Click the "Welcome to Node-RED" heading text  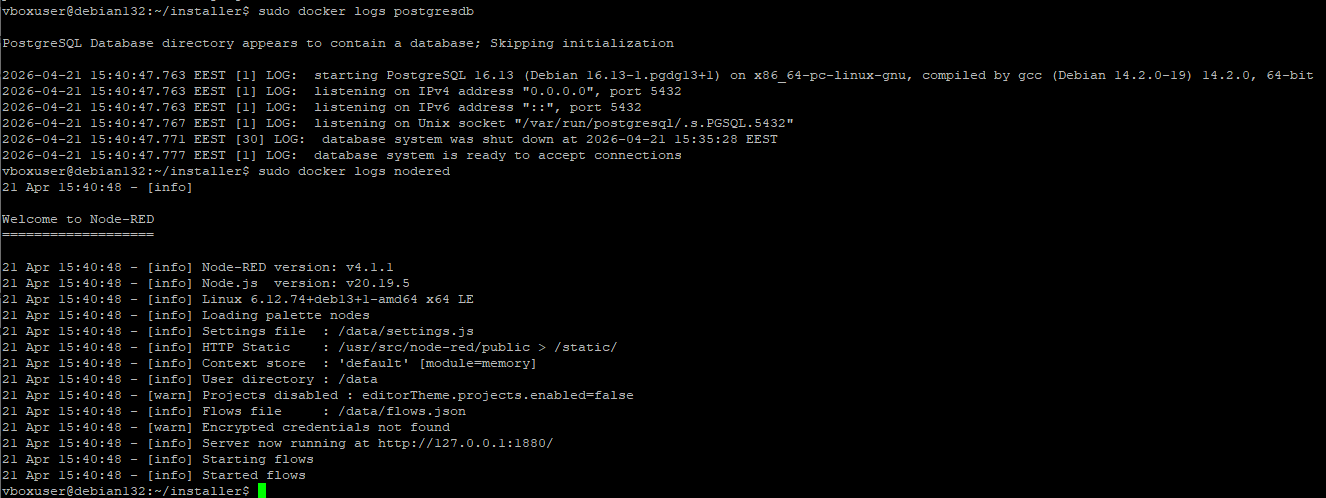coord(78,219)
